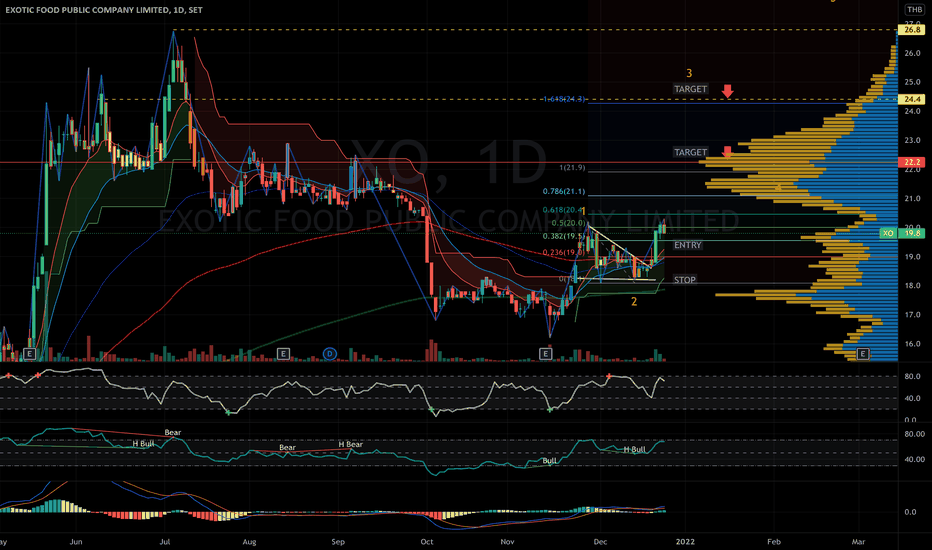Open the earnings E marker below June

click(x=29, y=354)
